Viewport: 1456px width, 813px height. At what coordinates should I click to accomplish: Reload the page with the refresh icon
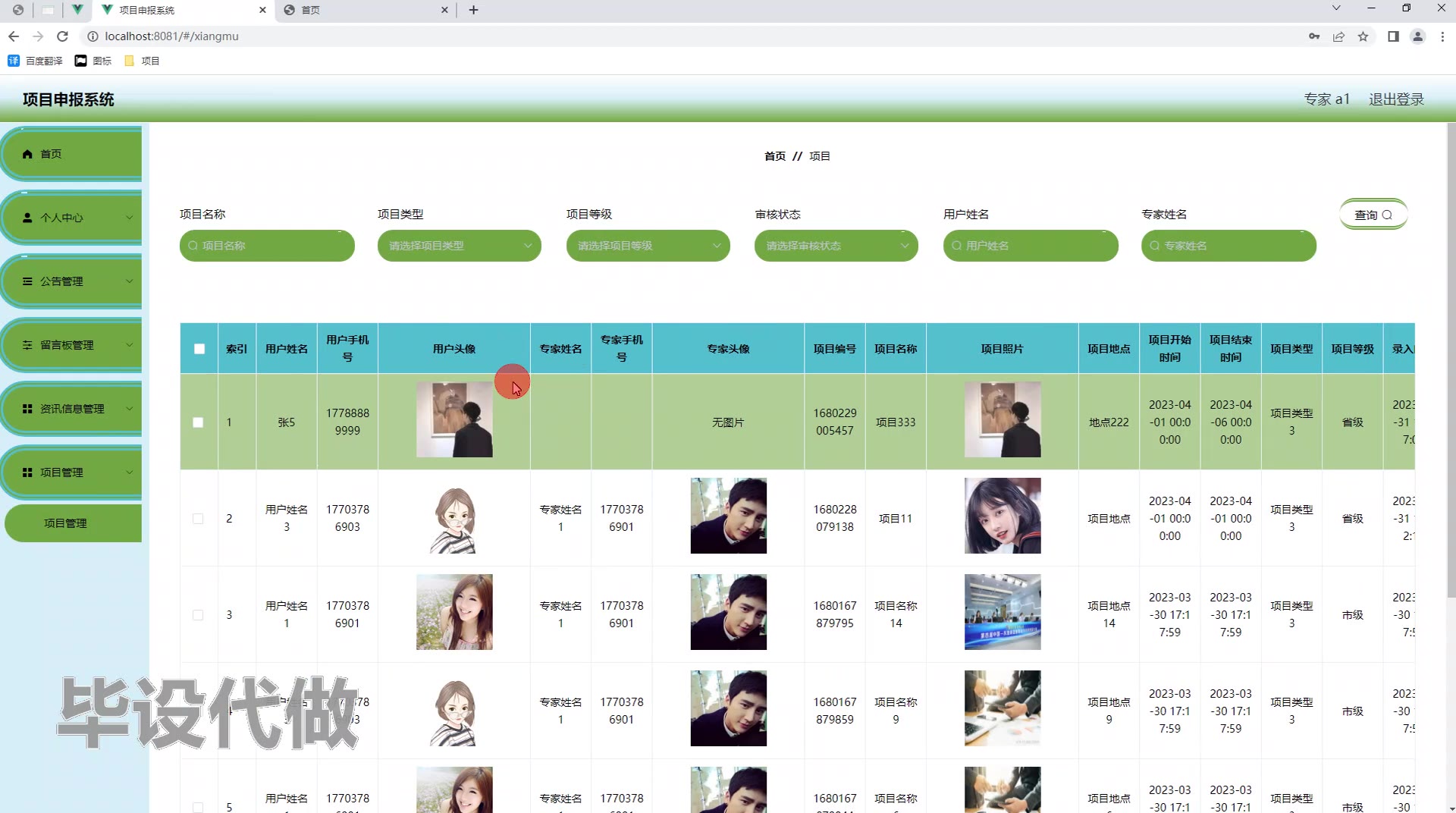pyautogui.click(x=63, y=36)
